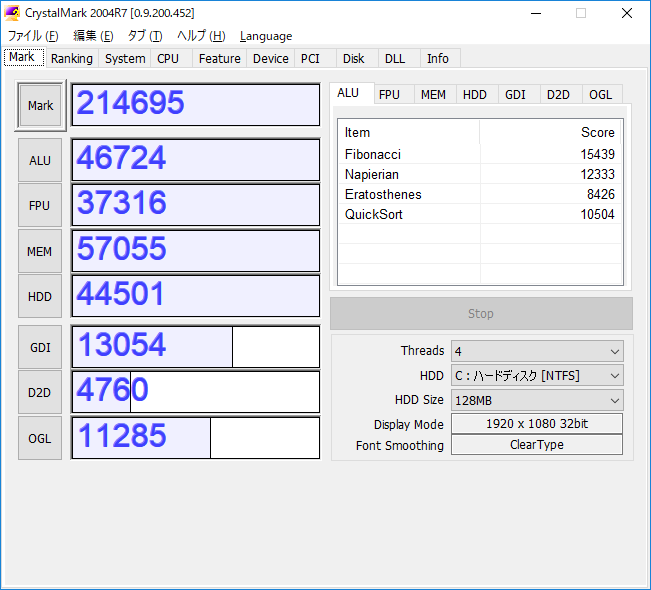Run the ALU benchmark button
This screenshot has height=590, width=651.
pyautogui.click(x=40, y=160)
